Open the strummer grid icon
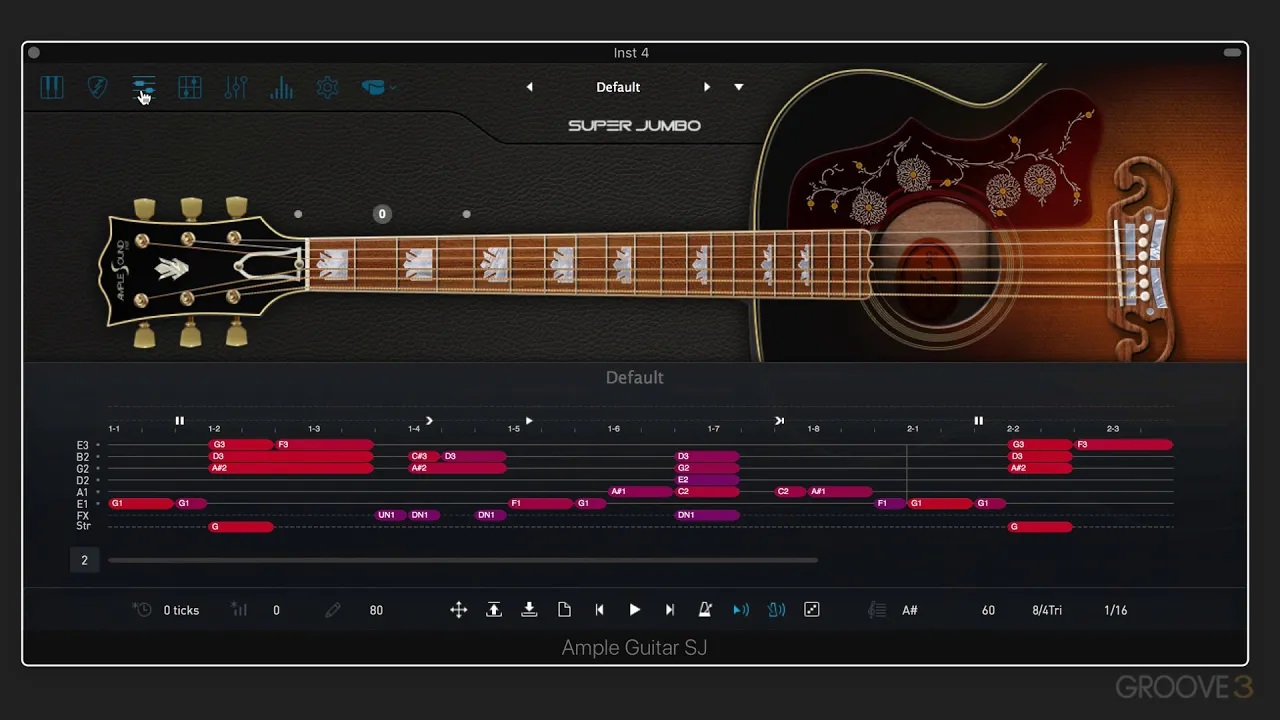1280x720 pixels. coord(190,87)
